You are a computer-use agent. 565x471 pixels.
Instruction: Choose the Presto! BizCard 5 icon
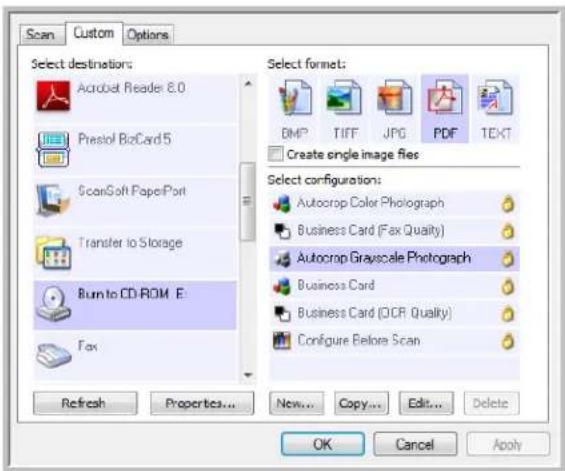point(53,149)
